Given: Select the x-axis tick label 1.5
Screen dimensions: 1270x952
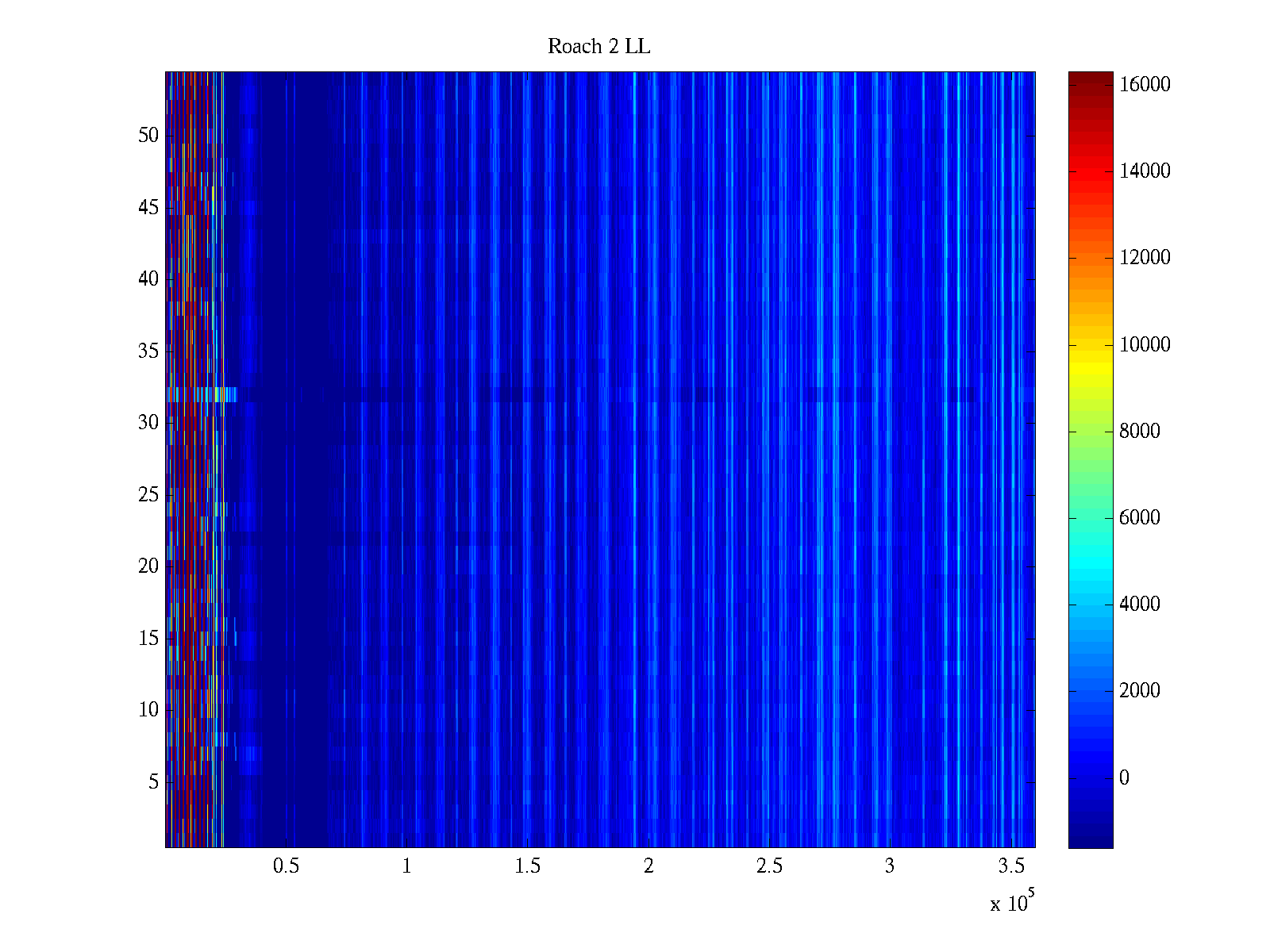Looking at the screenshot, I should [x=528, y=866].
